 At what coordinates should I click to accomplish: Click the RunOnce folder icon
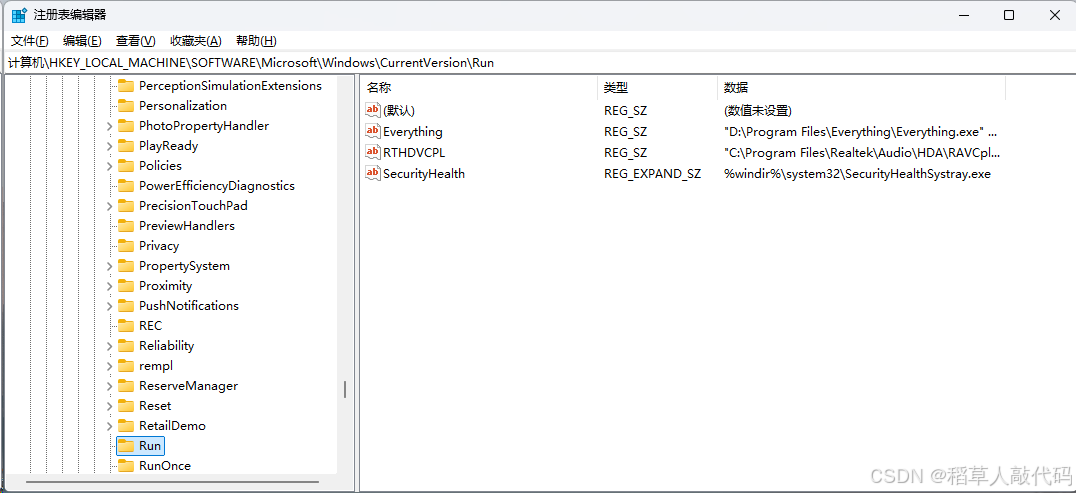(126, 466)
